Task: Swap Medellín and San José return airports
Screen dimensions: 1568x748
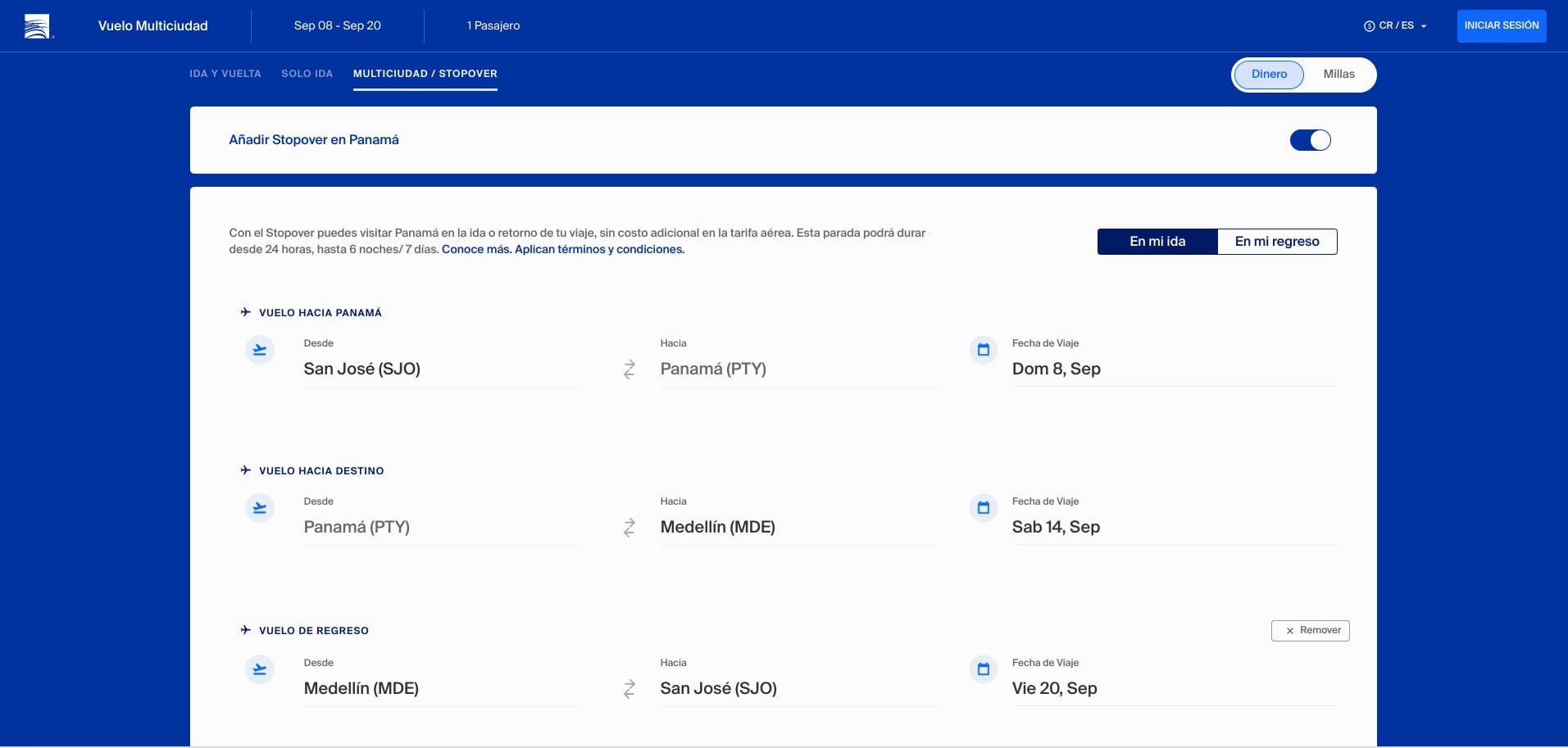Action: tap(629, 689)
